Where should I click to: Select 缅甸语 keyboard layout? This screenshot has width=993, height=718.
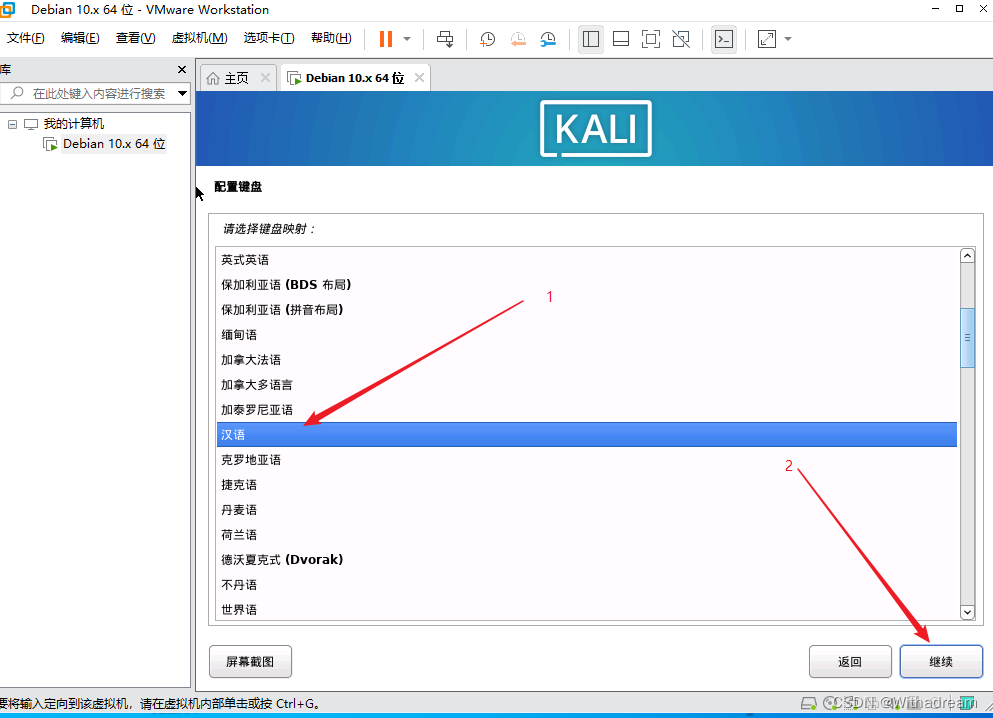point(586,335)
